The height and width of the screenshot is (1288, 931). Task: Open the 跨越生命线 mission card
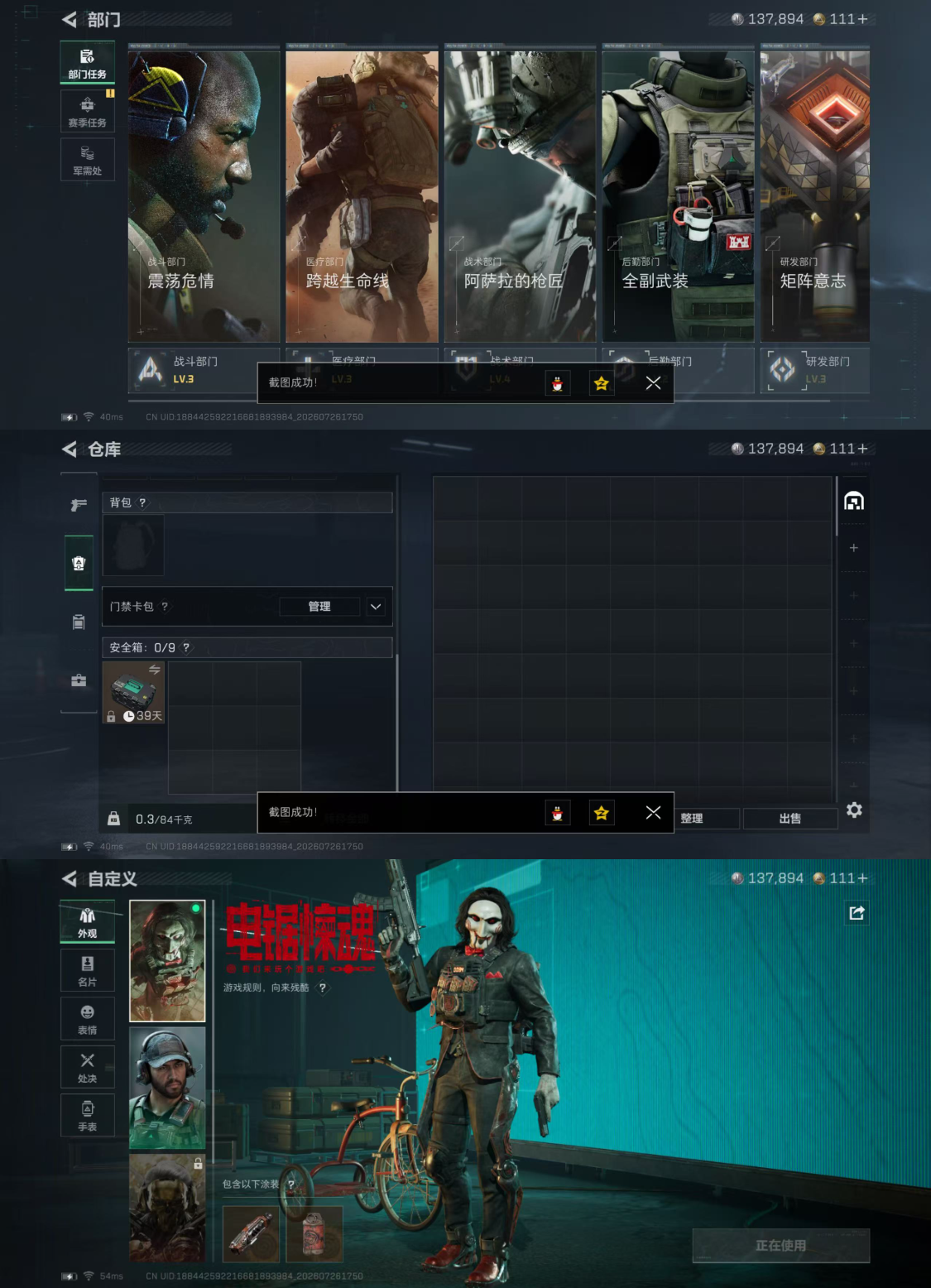[362, 196]
